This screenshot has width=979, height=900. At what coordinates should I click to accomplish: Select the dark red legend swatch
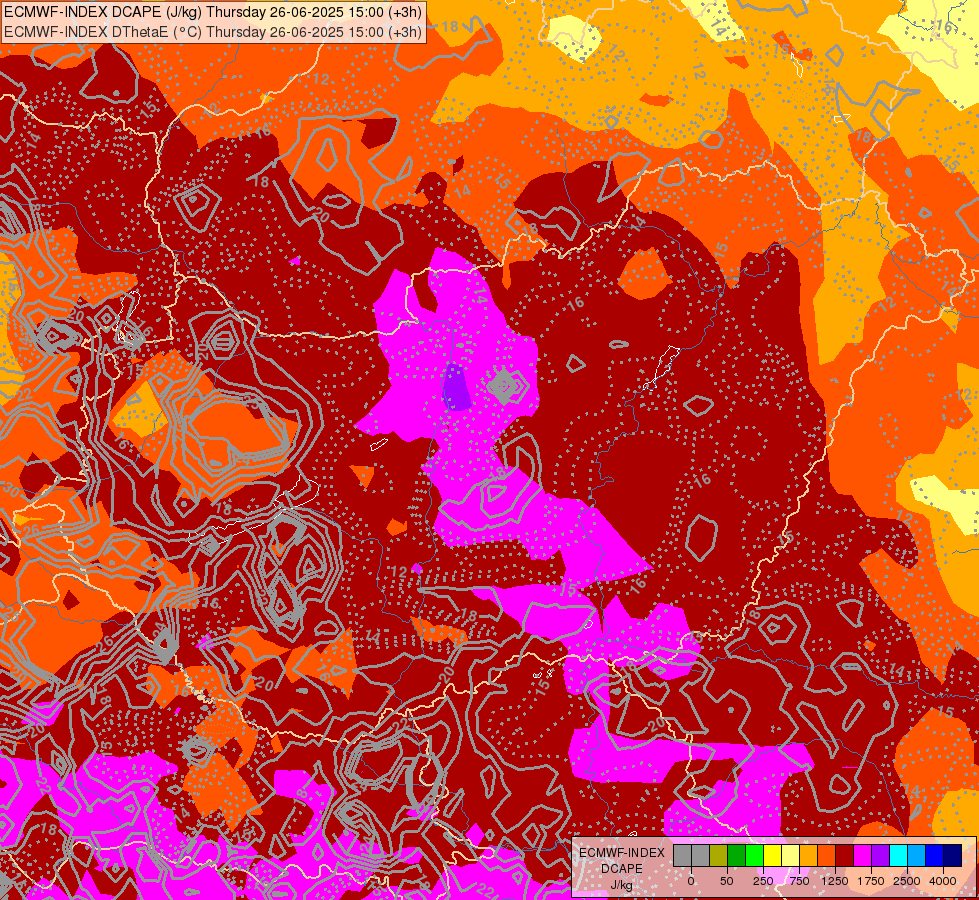[x=845, y=855]
